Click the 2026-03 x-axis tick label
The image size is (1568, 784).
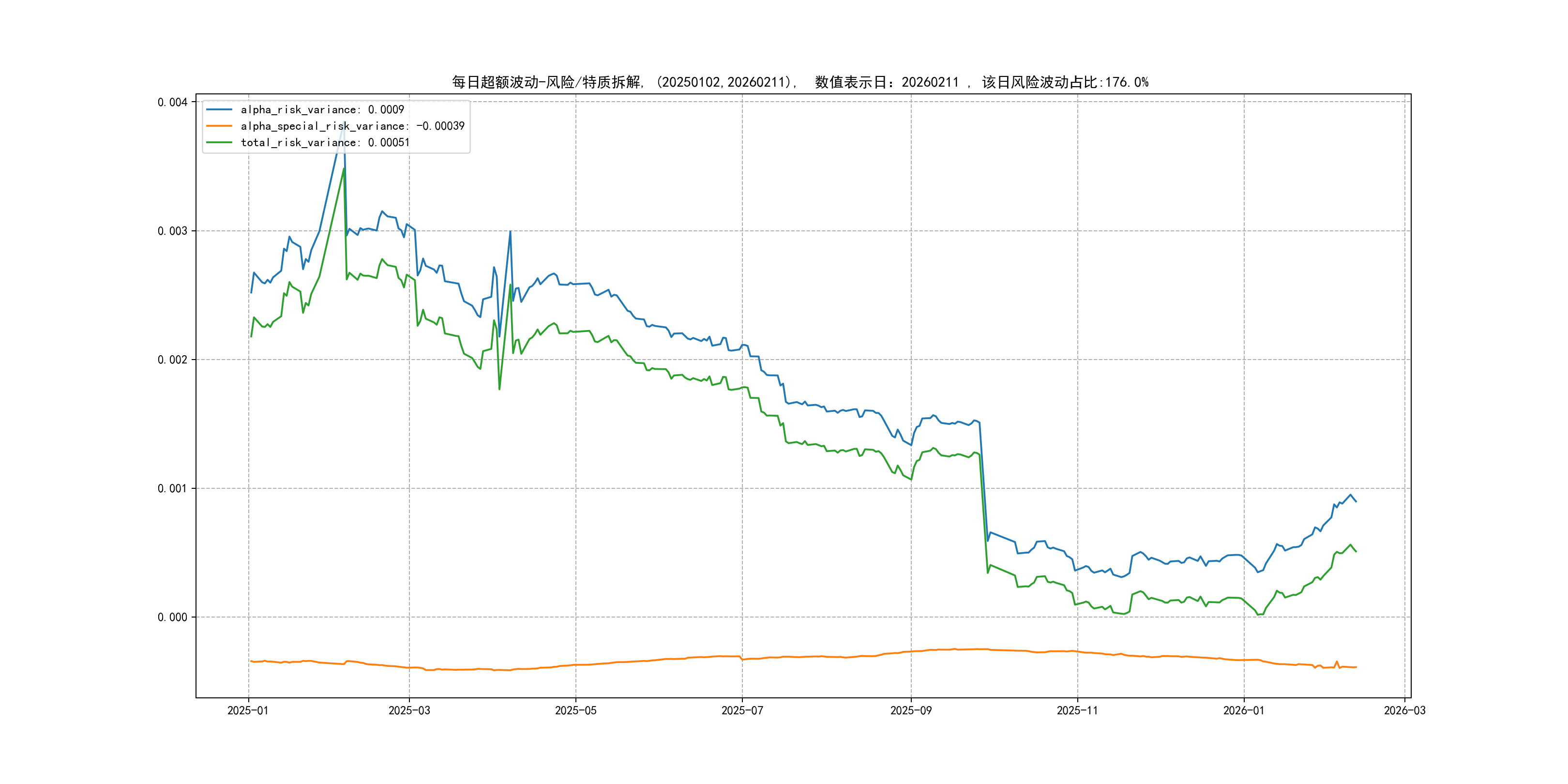click(1404, 710)
